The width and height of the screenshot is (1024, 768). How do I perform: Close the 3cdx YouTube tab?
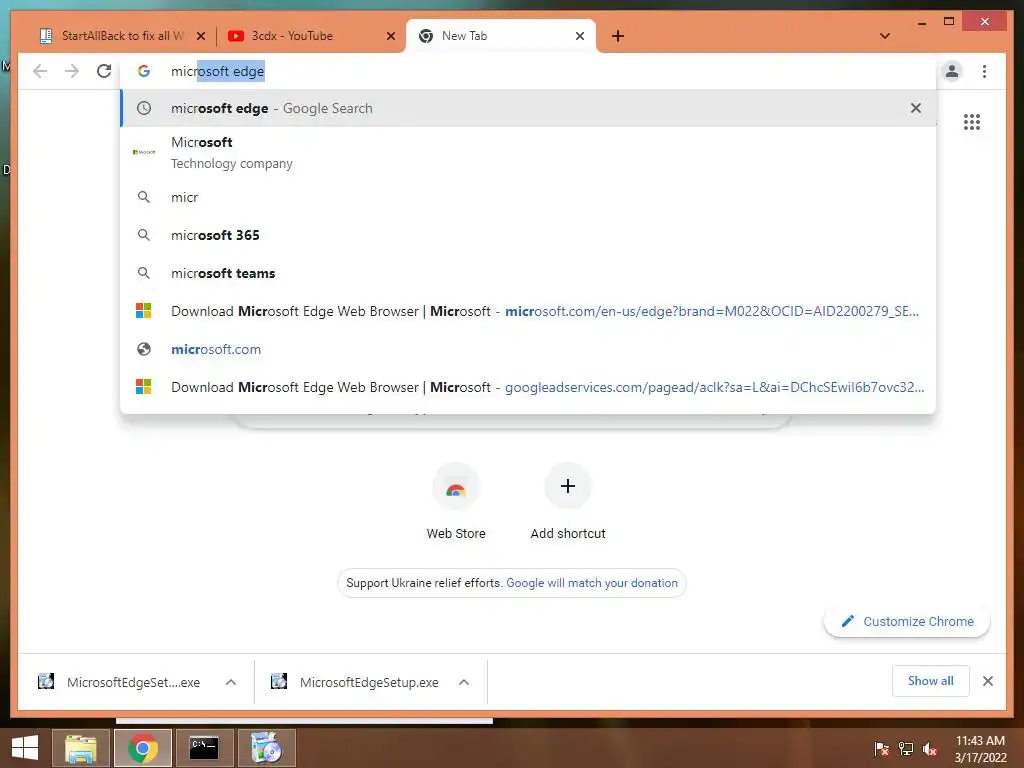[391, 36]
